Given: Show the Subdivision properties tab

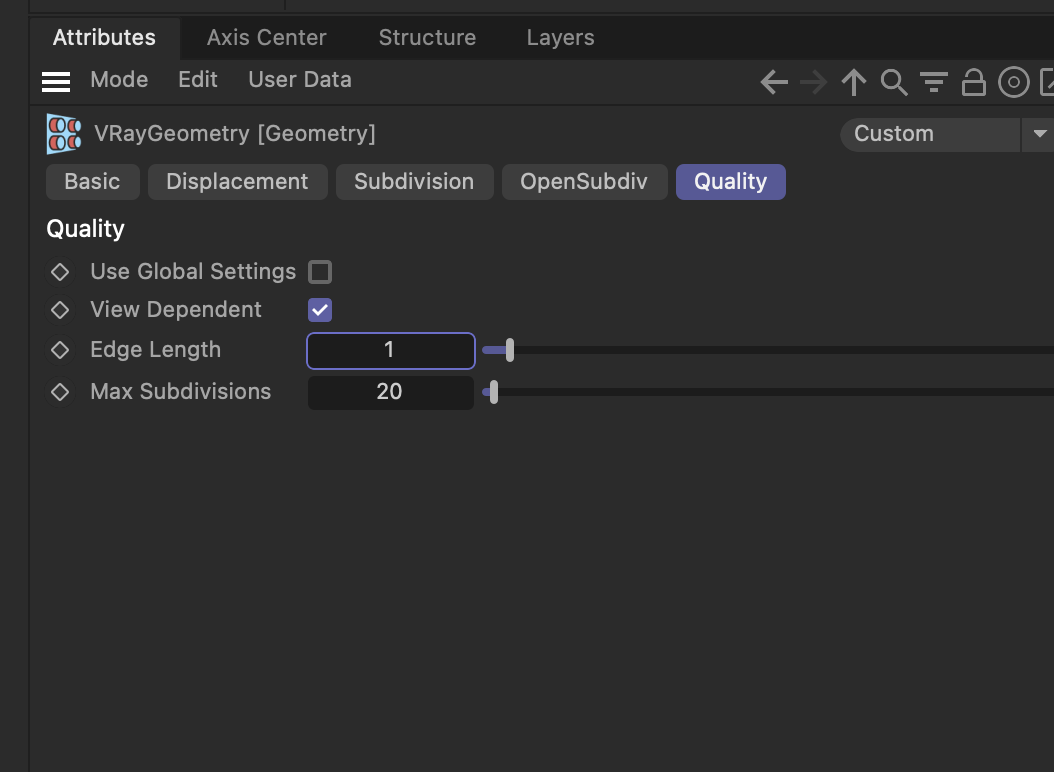Looking at the screenshot, I should (x=414, y=182).
